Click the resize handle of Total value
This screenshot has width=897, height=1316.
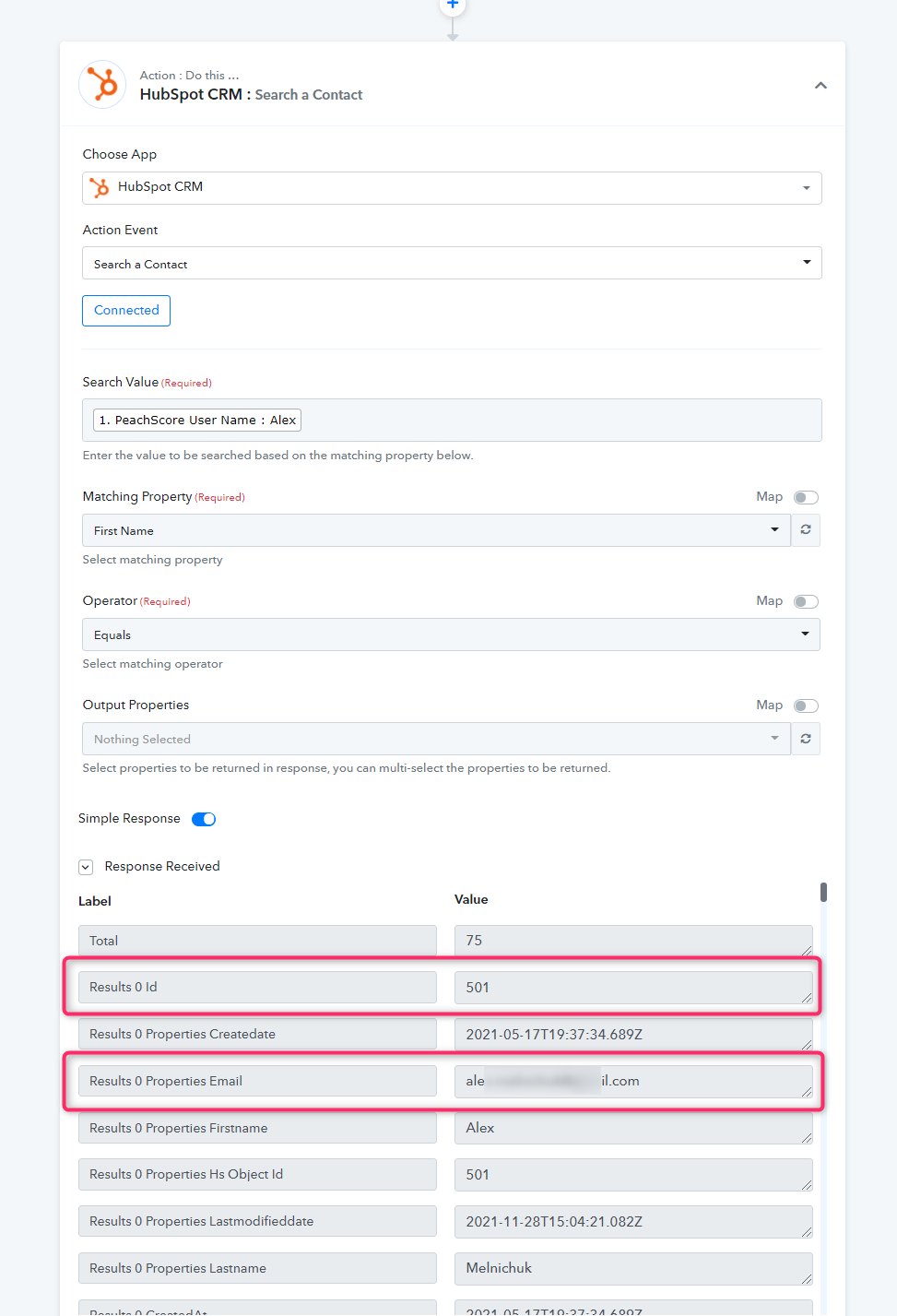(807, 951)
